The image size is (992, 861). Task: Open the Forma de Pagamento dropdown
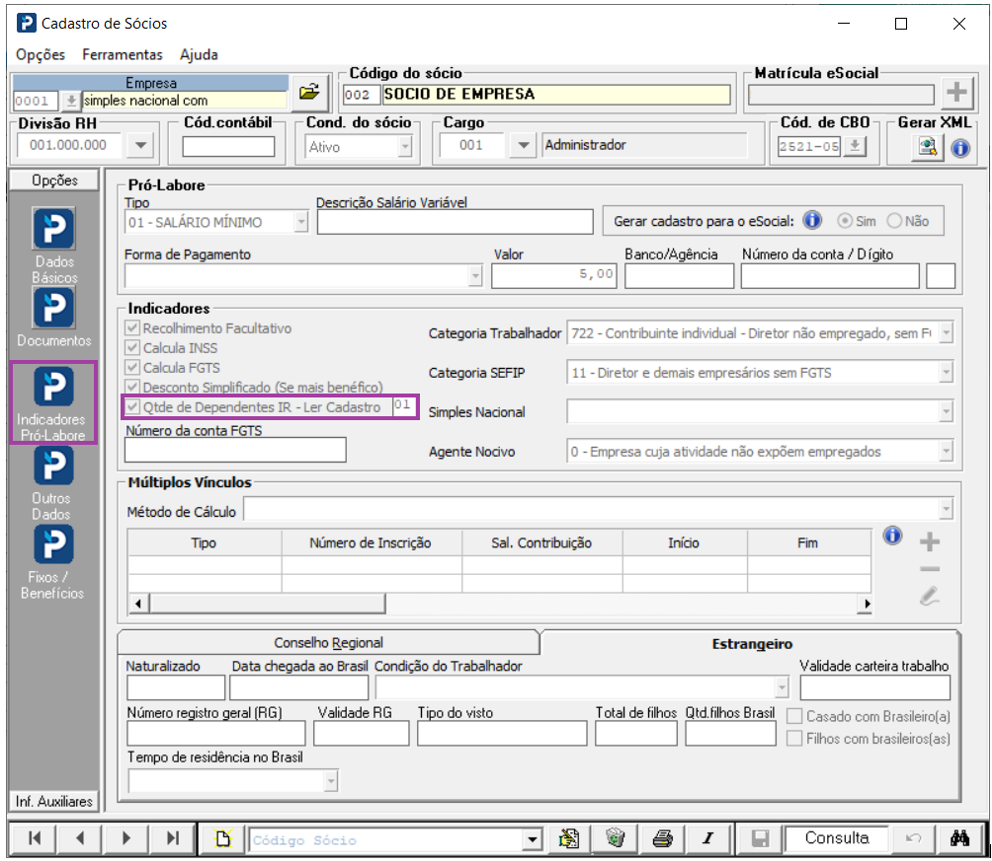click(475, 276)
